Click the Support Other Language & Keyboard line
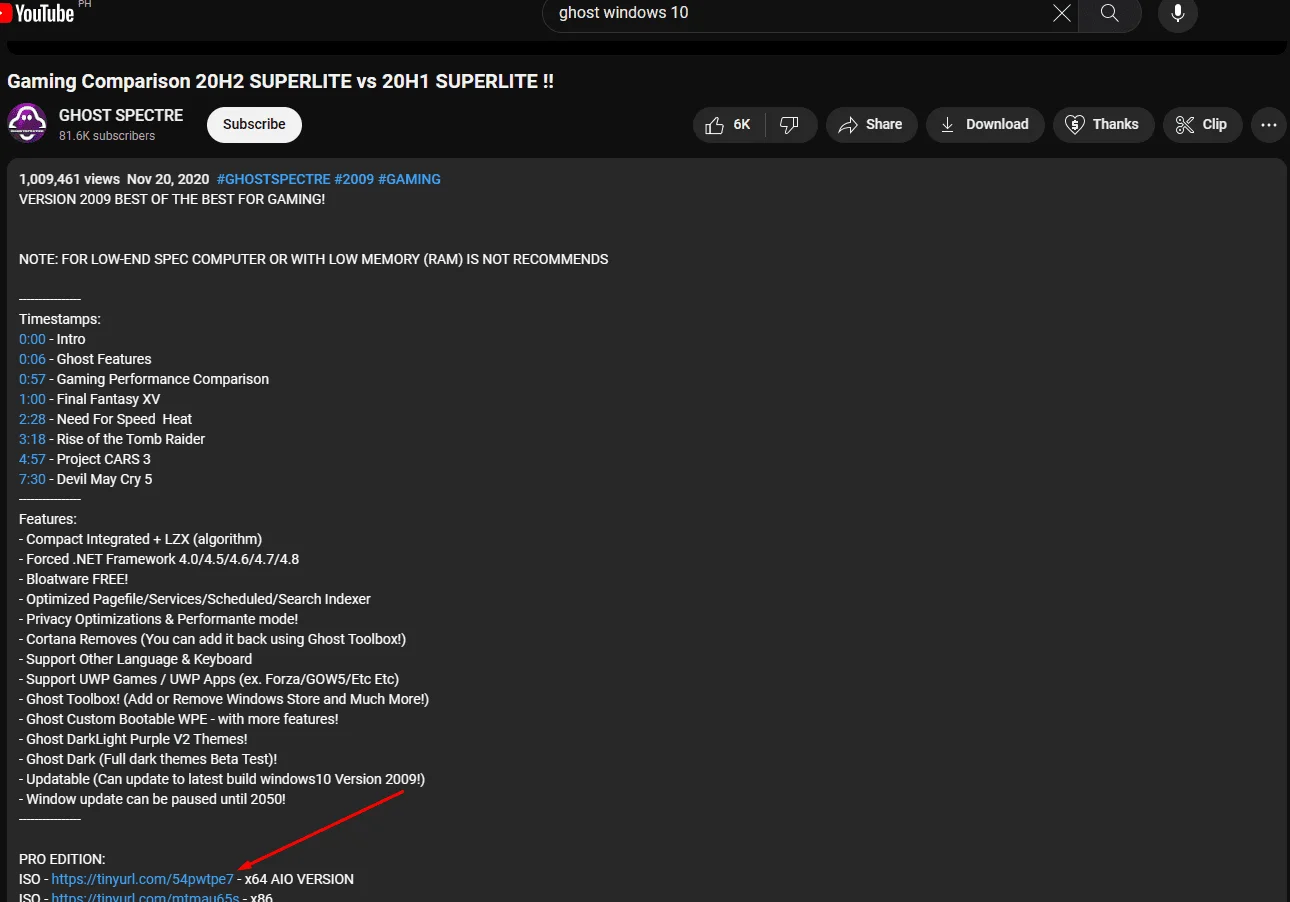 [135, 659]
